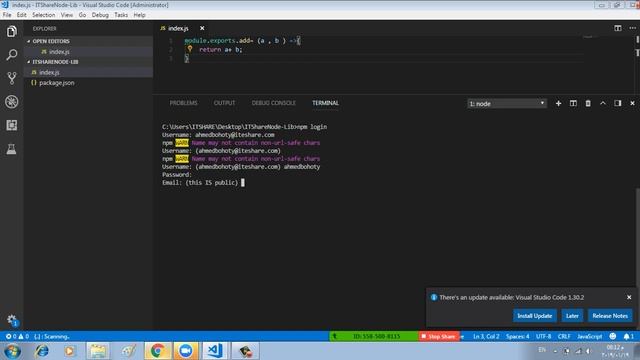Click the Spaces: 4 indentation status item

click(518, 336)
